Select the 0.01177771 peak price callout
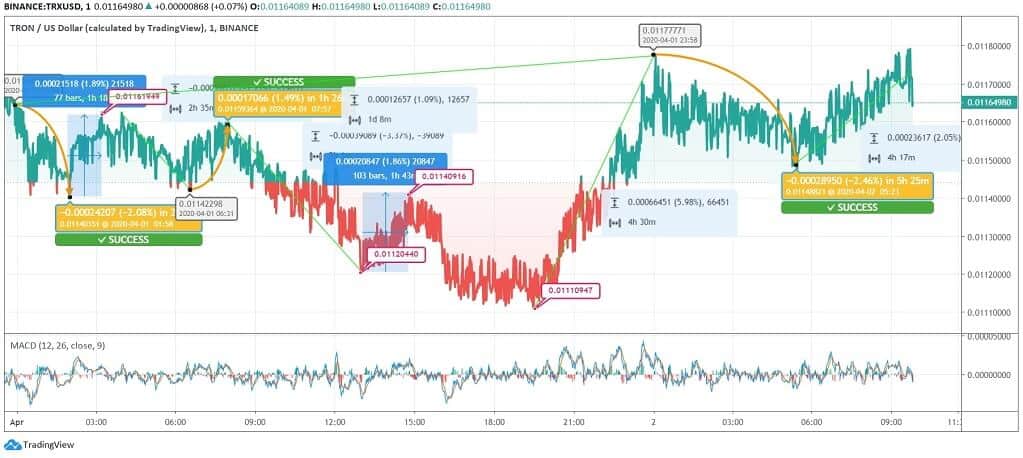1023x458 pixels. click(x=669, y=34)
